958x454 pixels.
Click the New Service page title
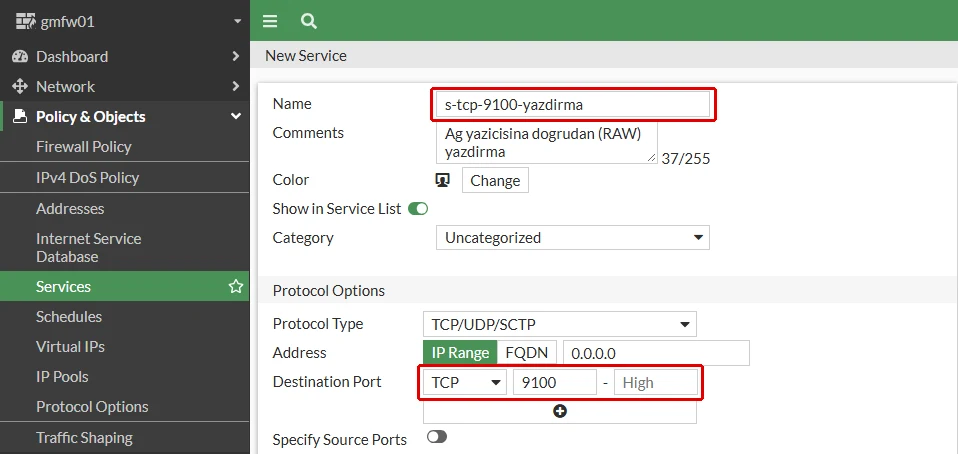click(x=305, y=56)
